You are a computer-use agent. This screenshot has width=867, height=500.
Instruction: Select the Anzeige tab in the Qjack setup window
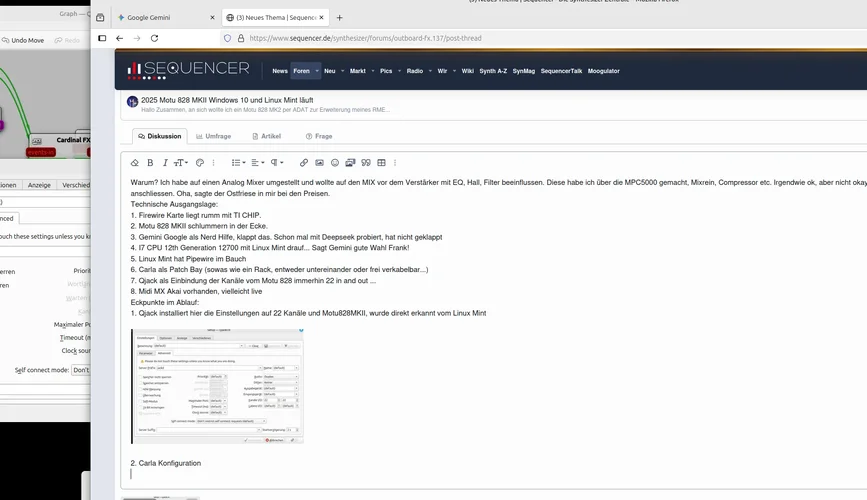(39, 185)
